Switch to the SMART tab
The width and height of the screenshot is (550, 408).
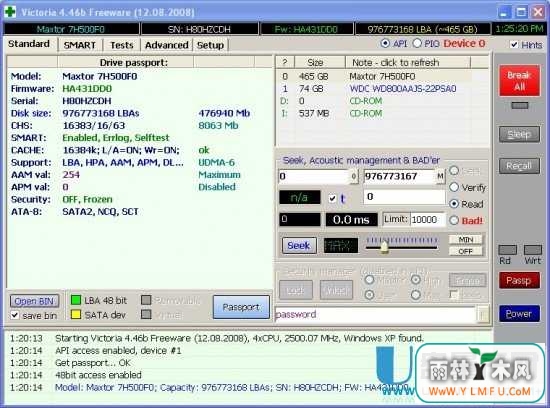[x=80, y=45]
